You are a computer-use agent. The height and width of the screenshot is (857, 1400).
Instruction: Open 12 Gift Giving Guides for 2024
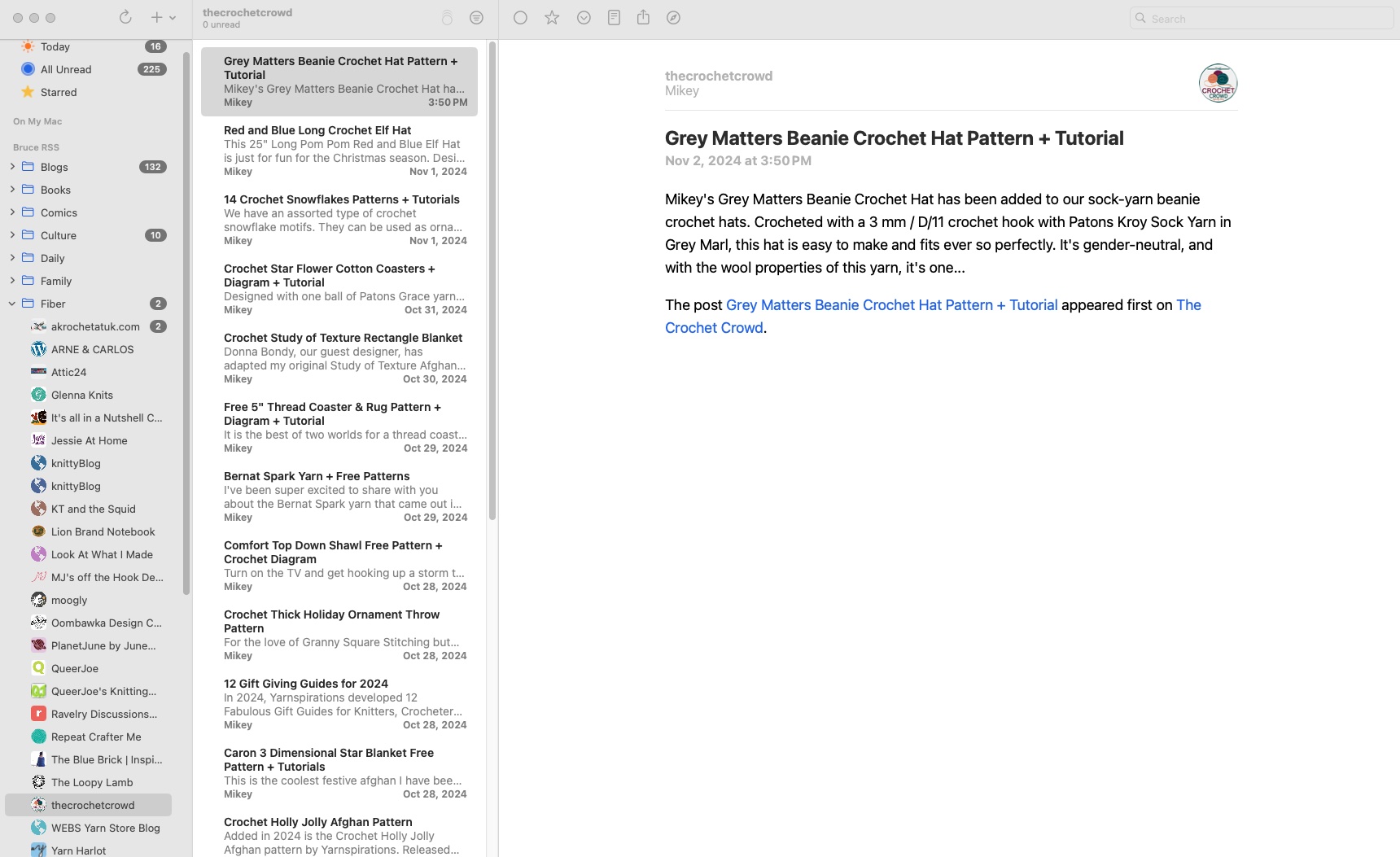[x=339, y=704]
